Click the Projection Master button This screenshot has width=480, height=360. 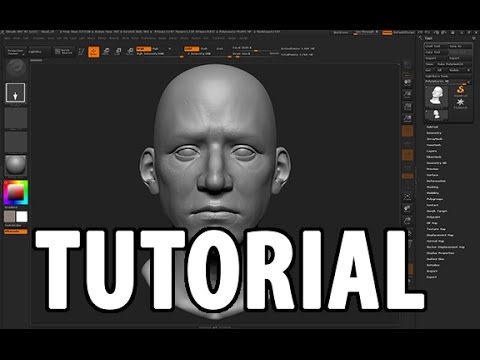tap(16, 52)
